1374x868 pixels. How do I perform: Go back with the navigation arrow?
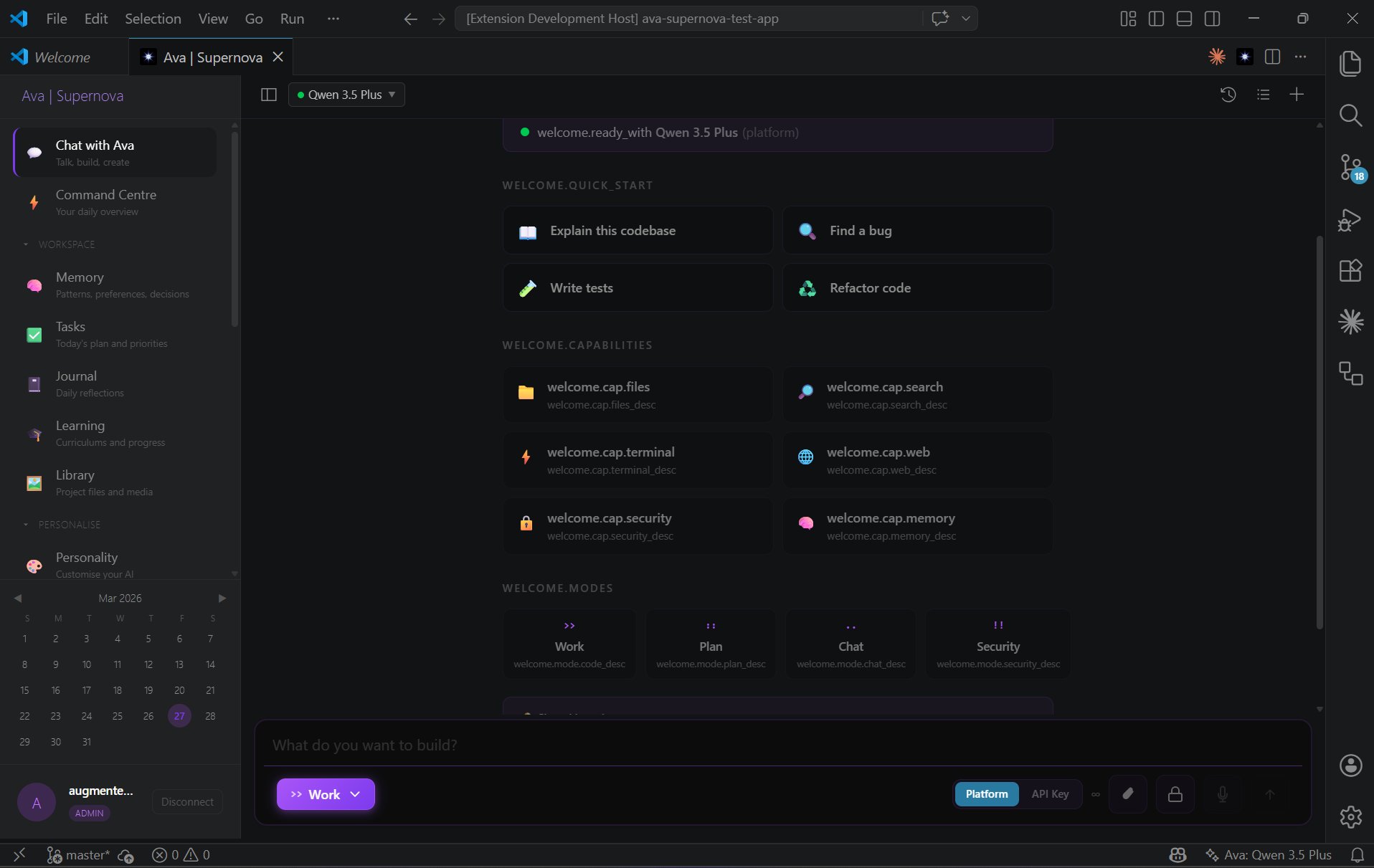(410, 19)
